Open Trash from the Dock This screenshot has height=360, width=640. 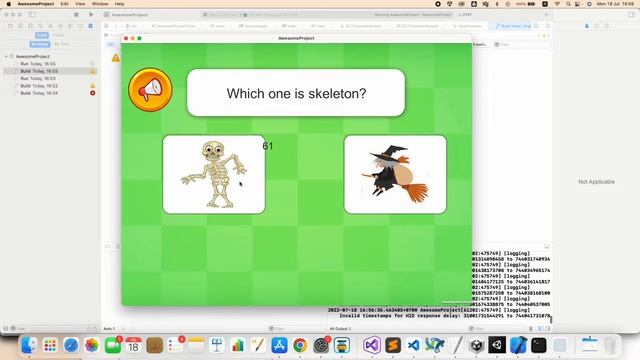tap(610, 345)
